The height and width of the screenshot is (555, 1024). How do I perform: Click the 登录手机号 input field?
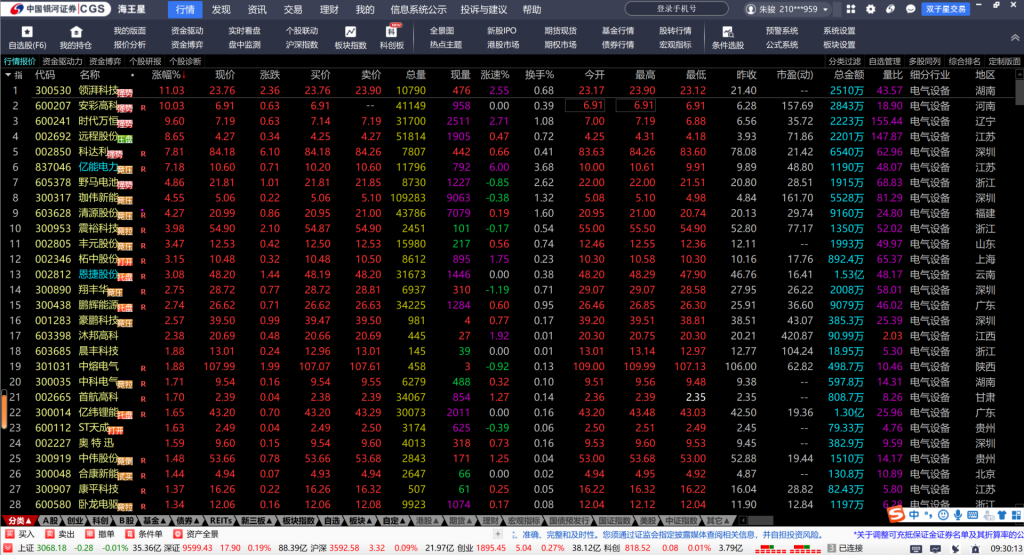(690, 9)
